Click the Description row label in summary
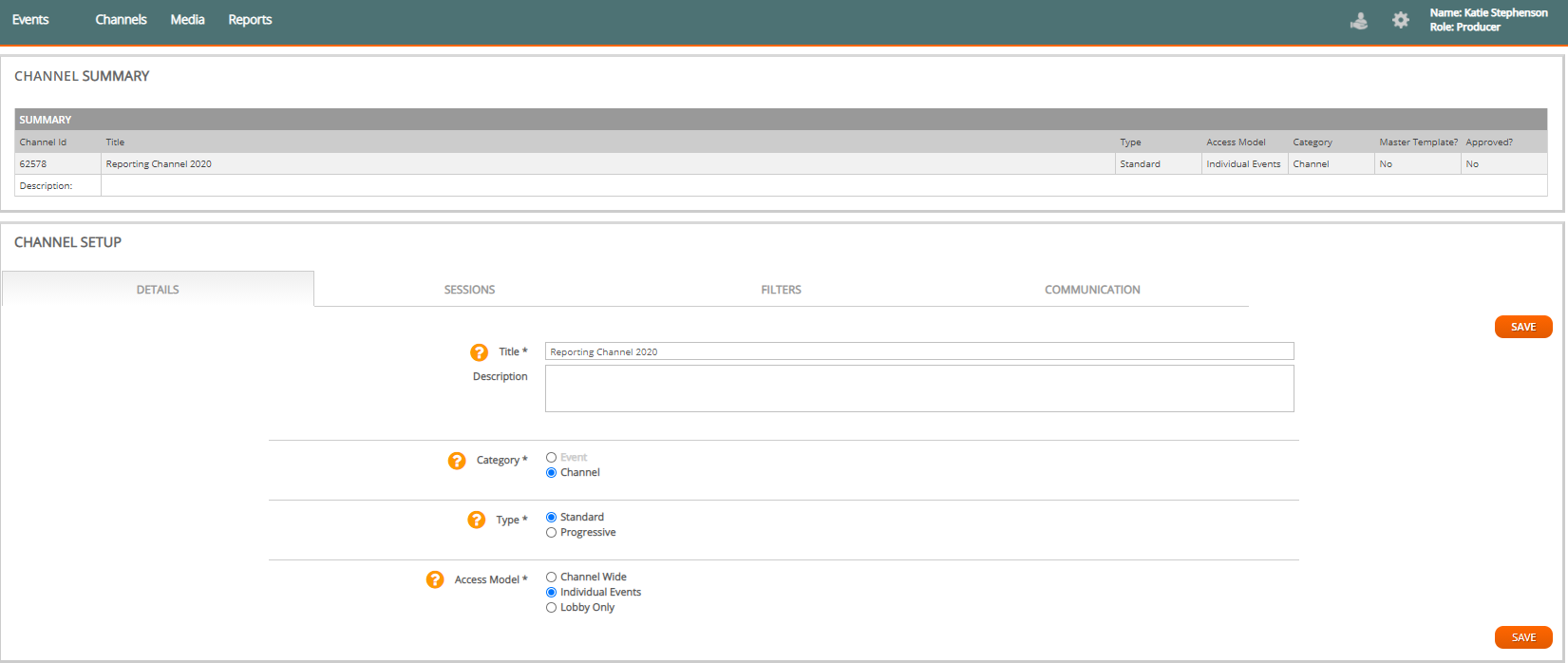The width and height of the screenshot is (1568, 663). point(46,186)
